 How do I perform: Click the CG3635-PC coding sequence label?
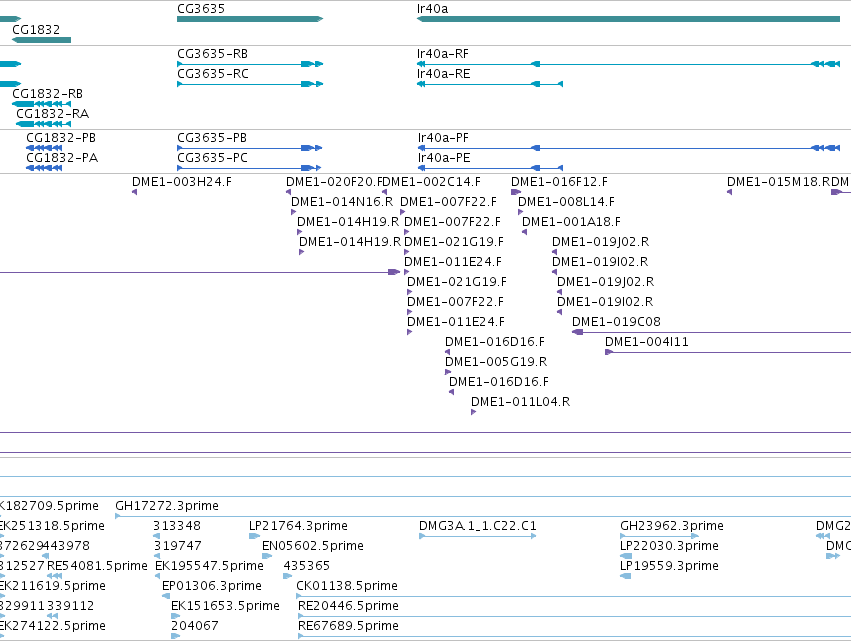pos(212,158)
